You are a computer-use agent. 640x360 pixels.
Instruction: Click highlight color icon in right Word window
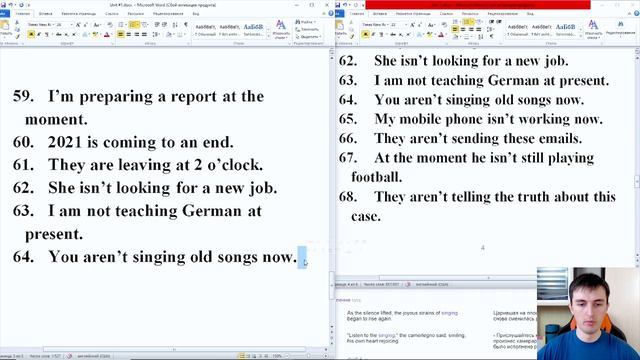coord(429,35)
